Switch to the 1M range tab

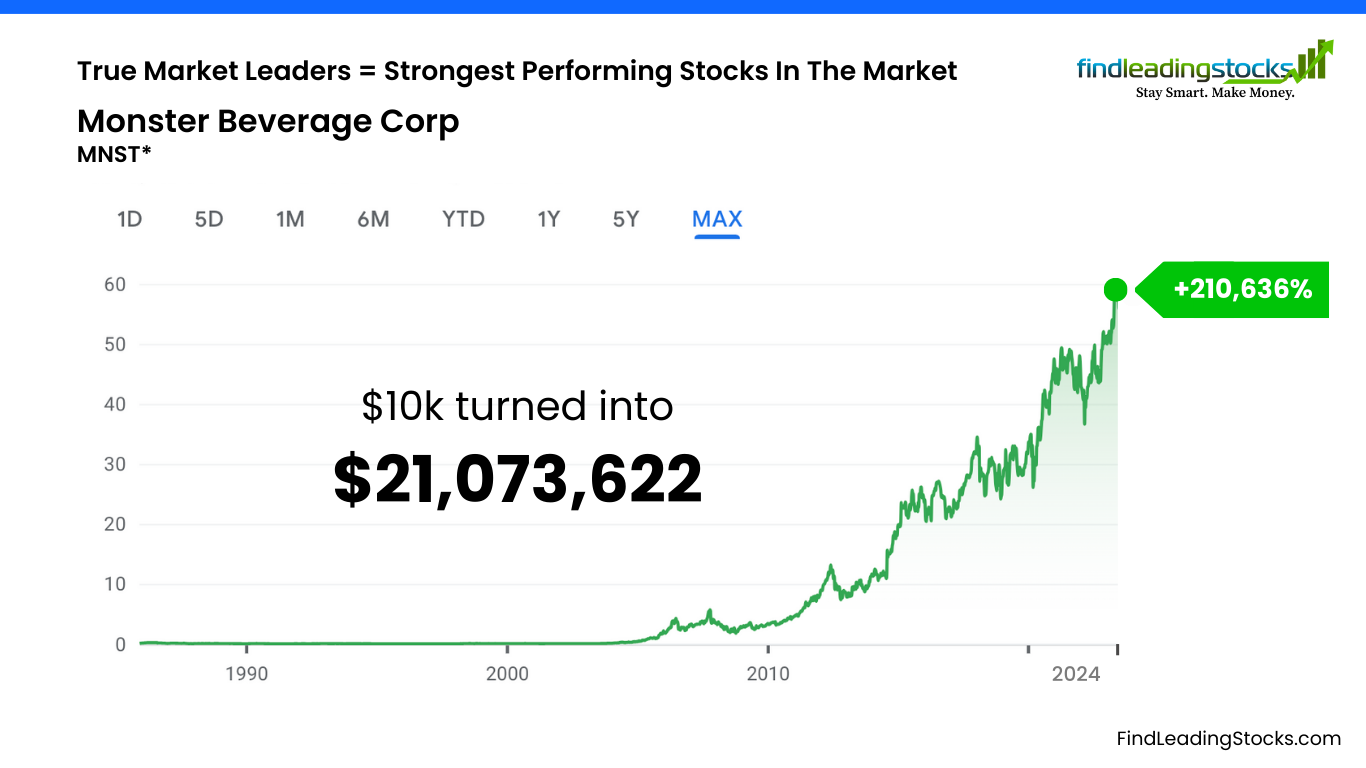tap(290, 219)
